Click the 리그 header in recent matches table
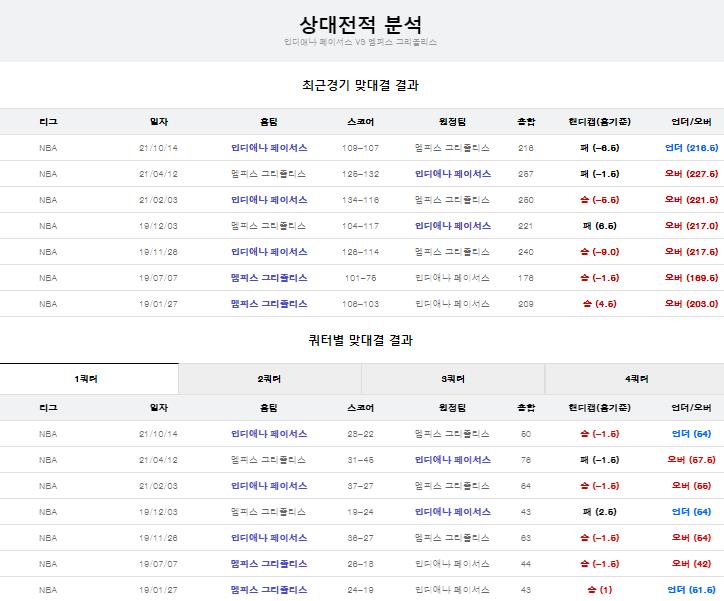724x601 pixels. 48,122
